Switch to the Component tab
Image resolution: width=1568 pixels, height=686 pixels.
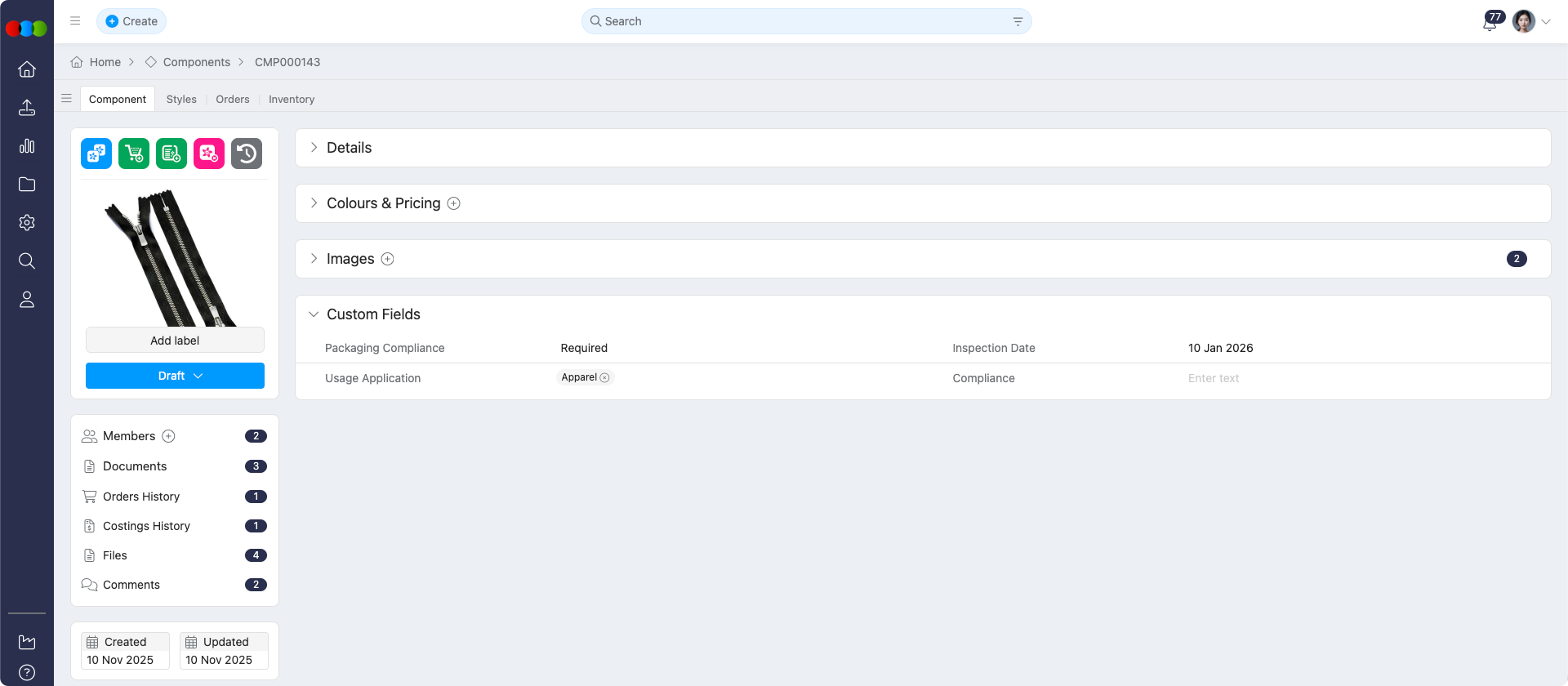tap(118, 99)
